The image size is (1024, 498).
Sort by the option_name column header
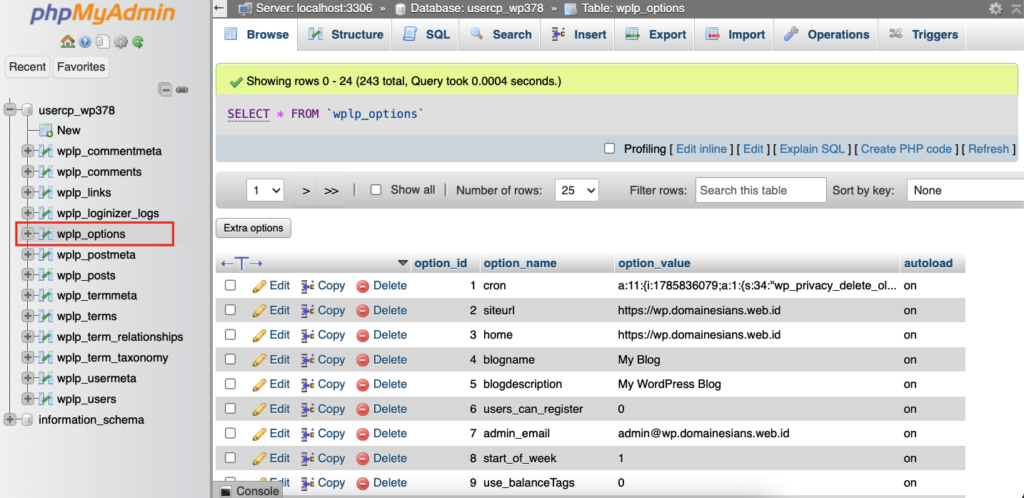click(520, 264)
